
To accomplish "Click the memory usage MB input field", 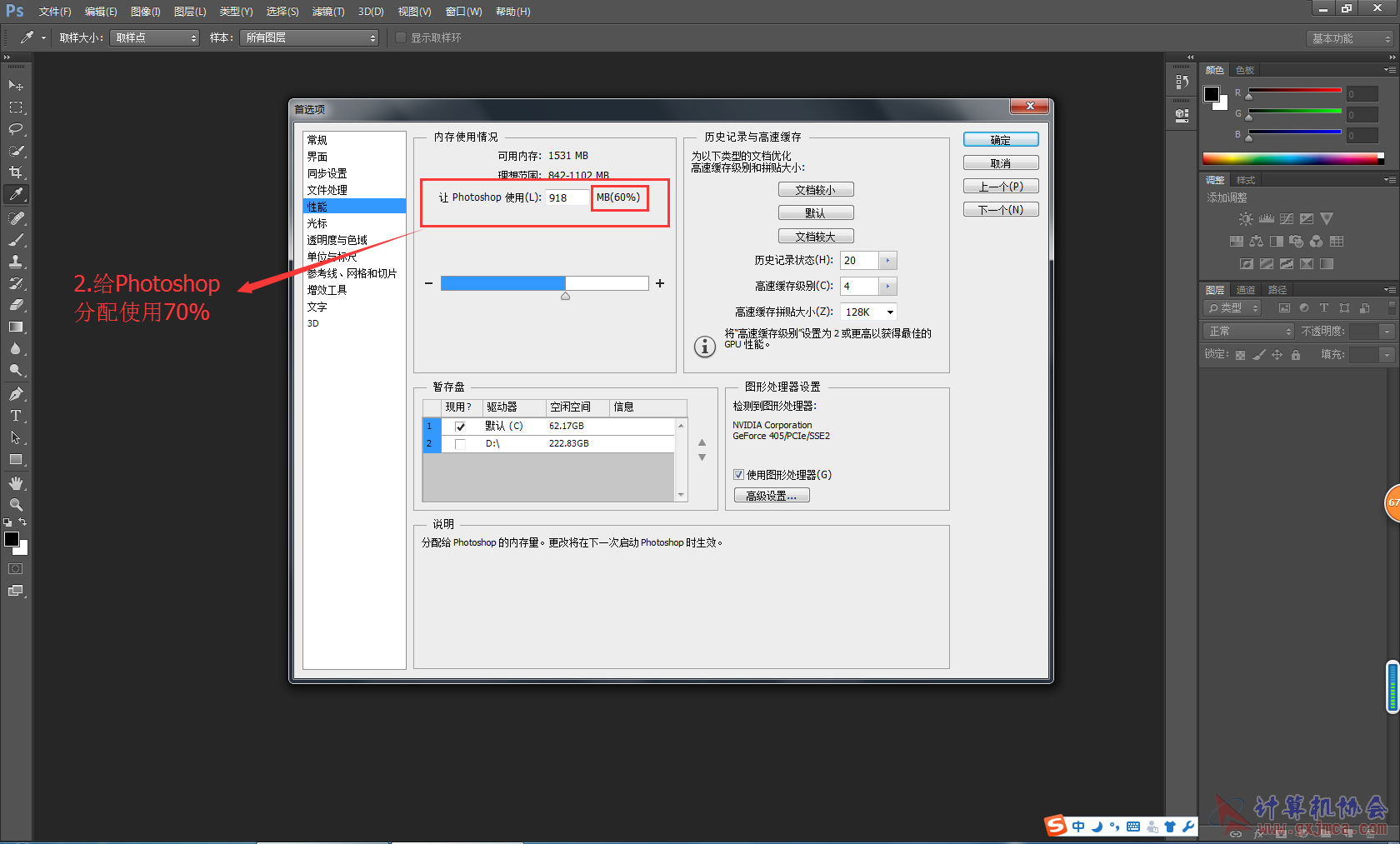I will [x=567, y=197].
